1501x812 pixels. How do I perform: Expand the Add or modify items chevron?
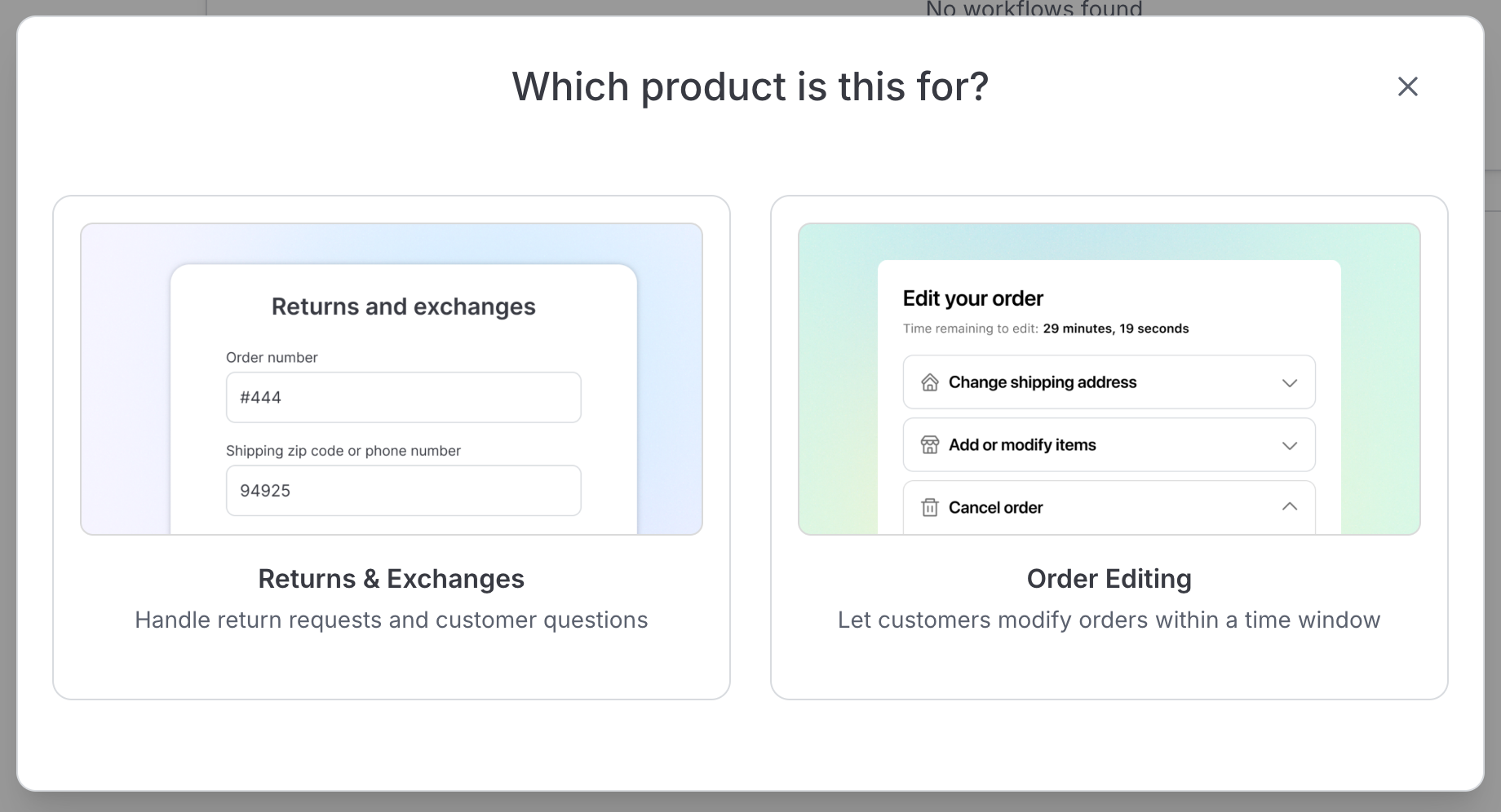pos(1289,446)
